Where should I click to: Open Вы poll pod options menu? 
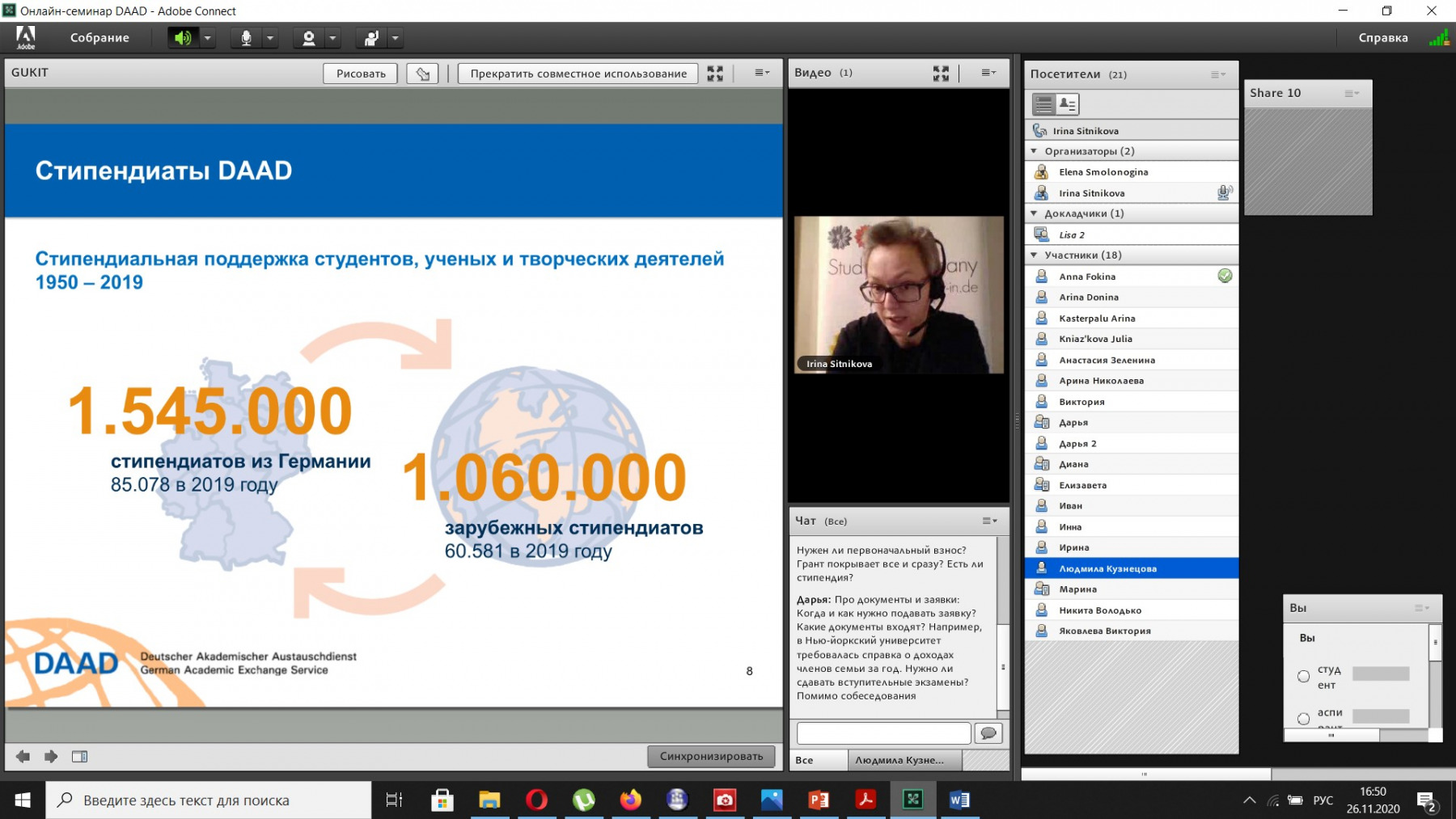click(x=1421, y=608)
